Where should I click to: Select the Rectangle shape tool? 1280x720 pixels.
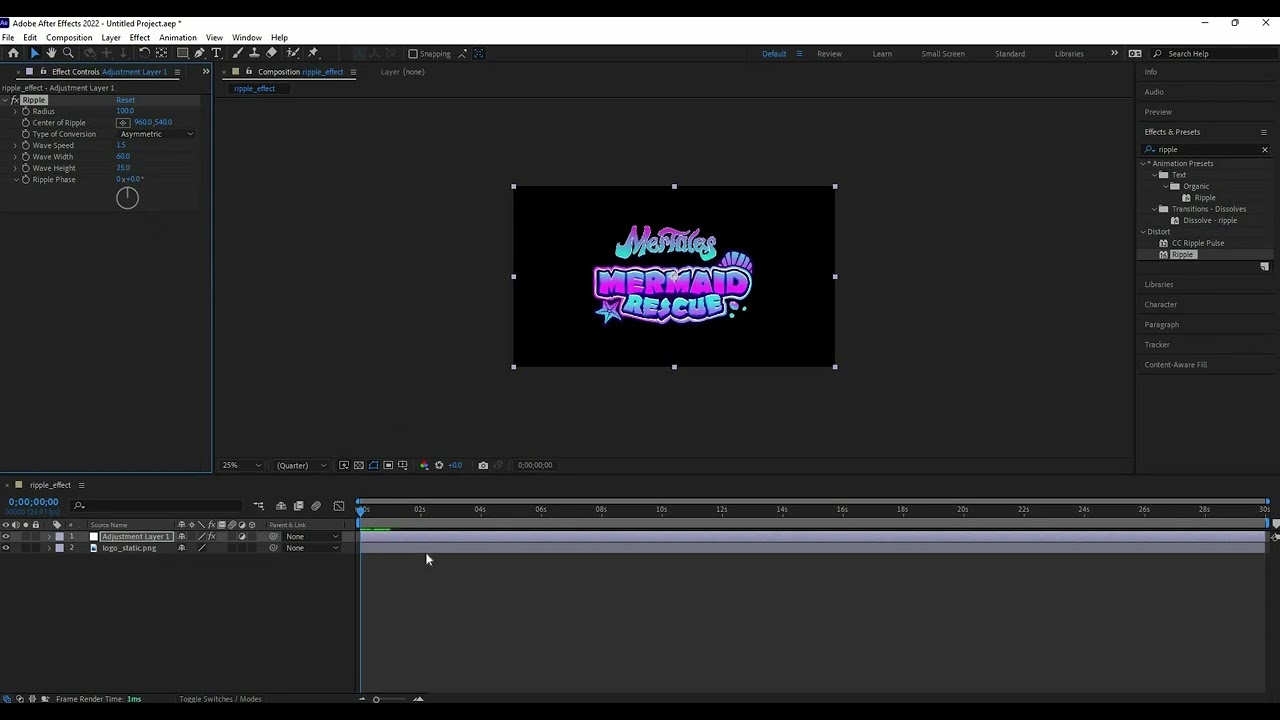click(x=183, y=53)
